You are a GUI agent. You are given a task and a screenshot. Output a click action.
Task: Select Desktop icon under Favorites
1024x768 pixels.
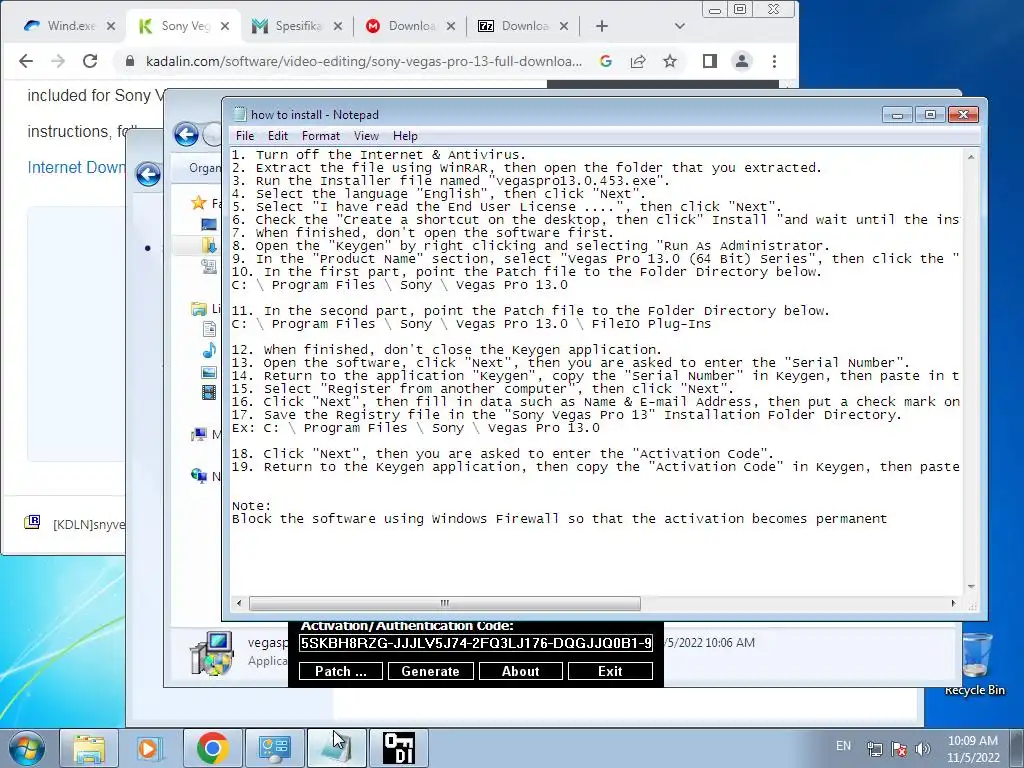point(209,225)
